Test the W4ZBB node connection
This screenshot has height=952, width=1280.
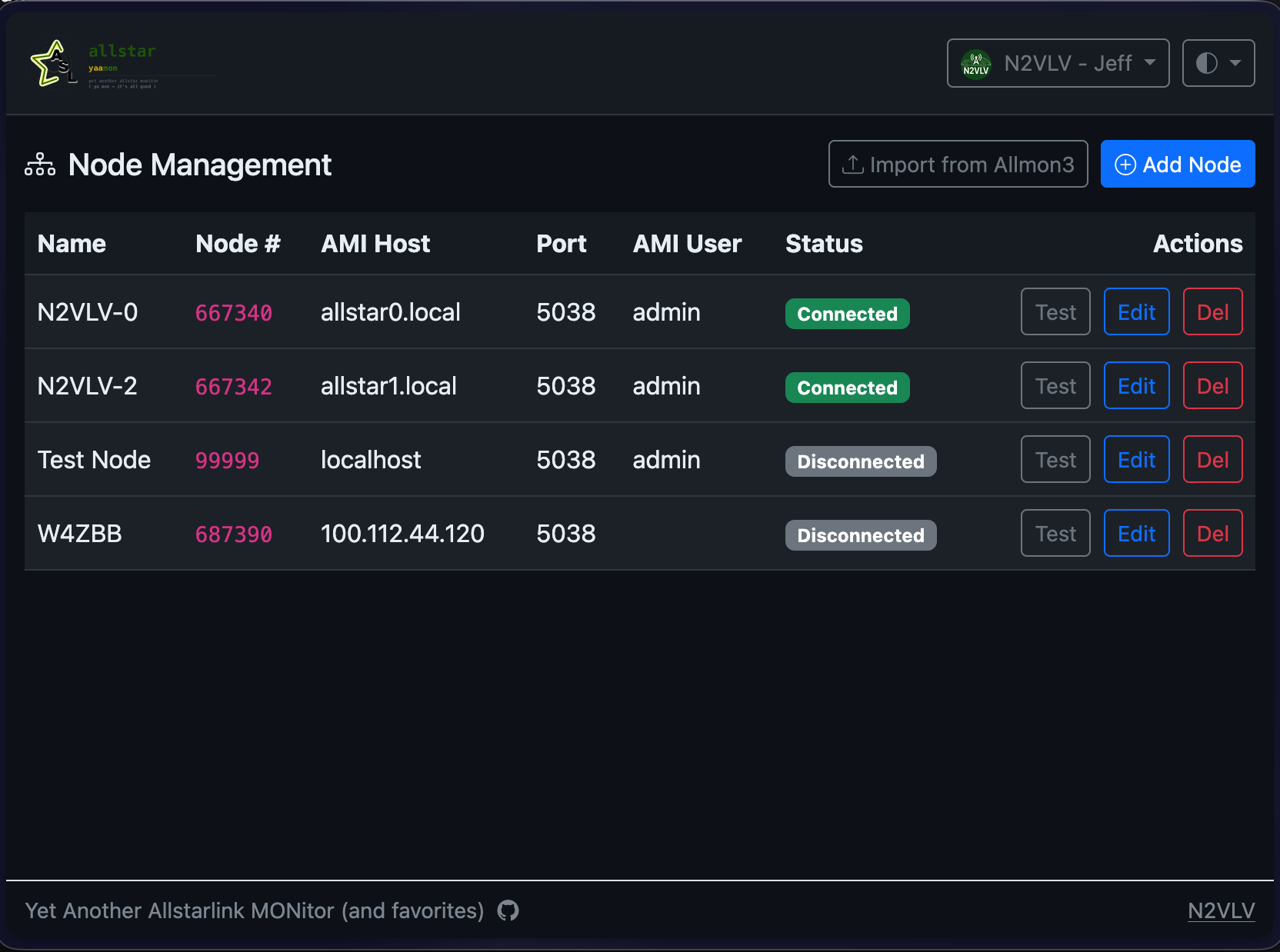1055,533
